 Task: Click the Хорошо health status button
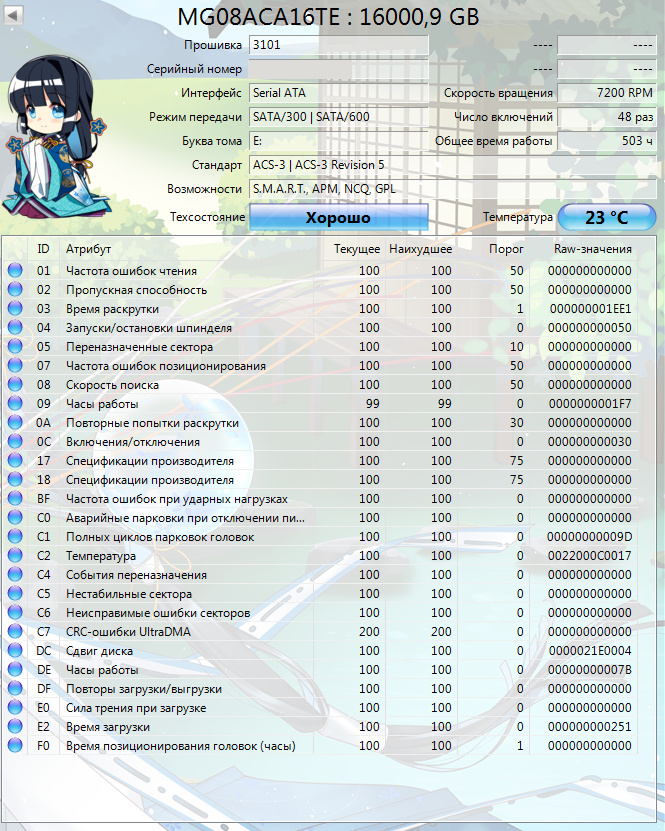click(339, 217)
